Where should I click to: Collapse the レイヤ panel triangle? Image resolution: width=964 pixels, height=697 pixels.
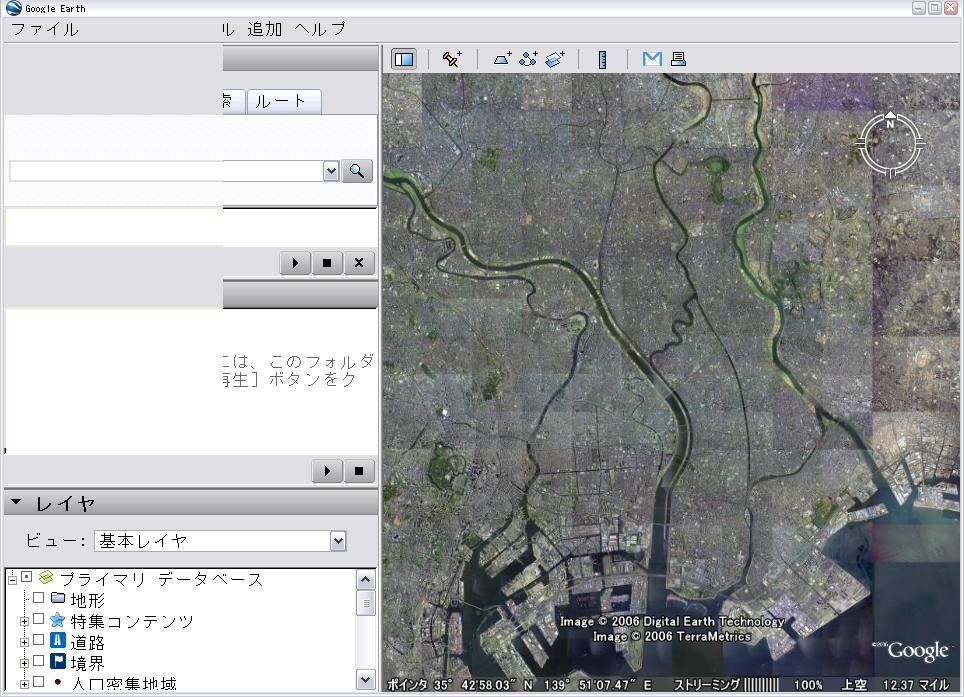17,502
